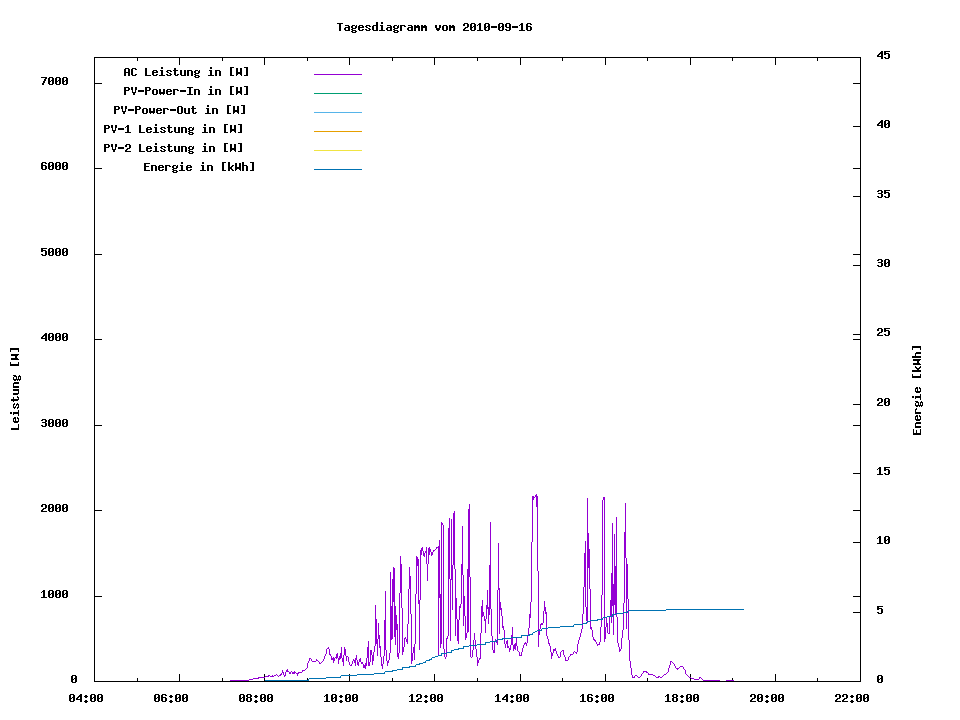Click the chart title Tagesdiagramm vom 2010-09-16
The height and width of the screenshot is (720, 960).
[434, 27]
